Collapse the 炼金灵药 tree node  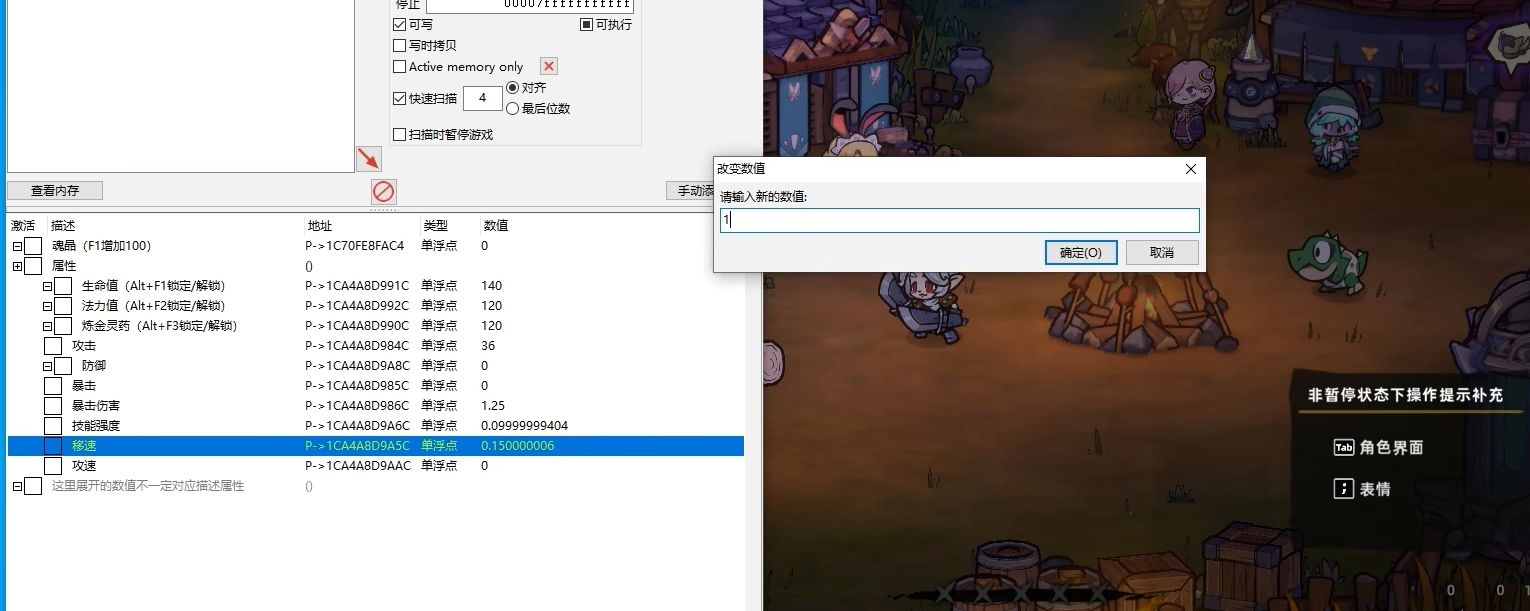point(47,326)
